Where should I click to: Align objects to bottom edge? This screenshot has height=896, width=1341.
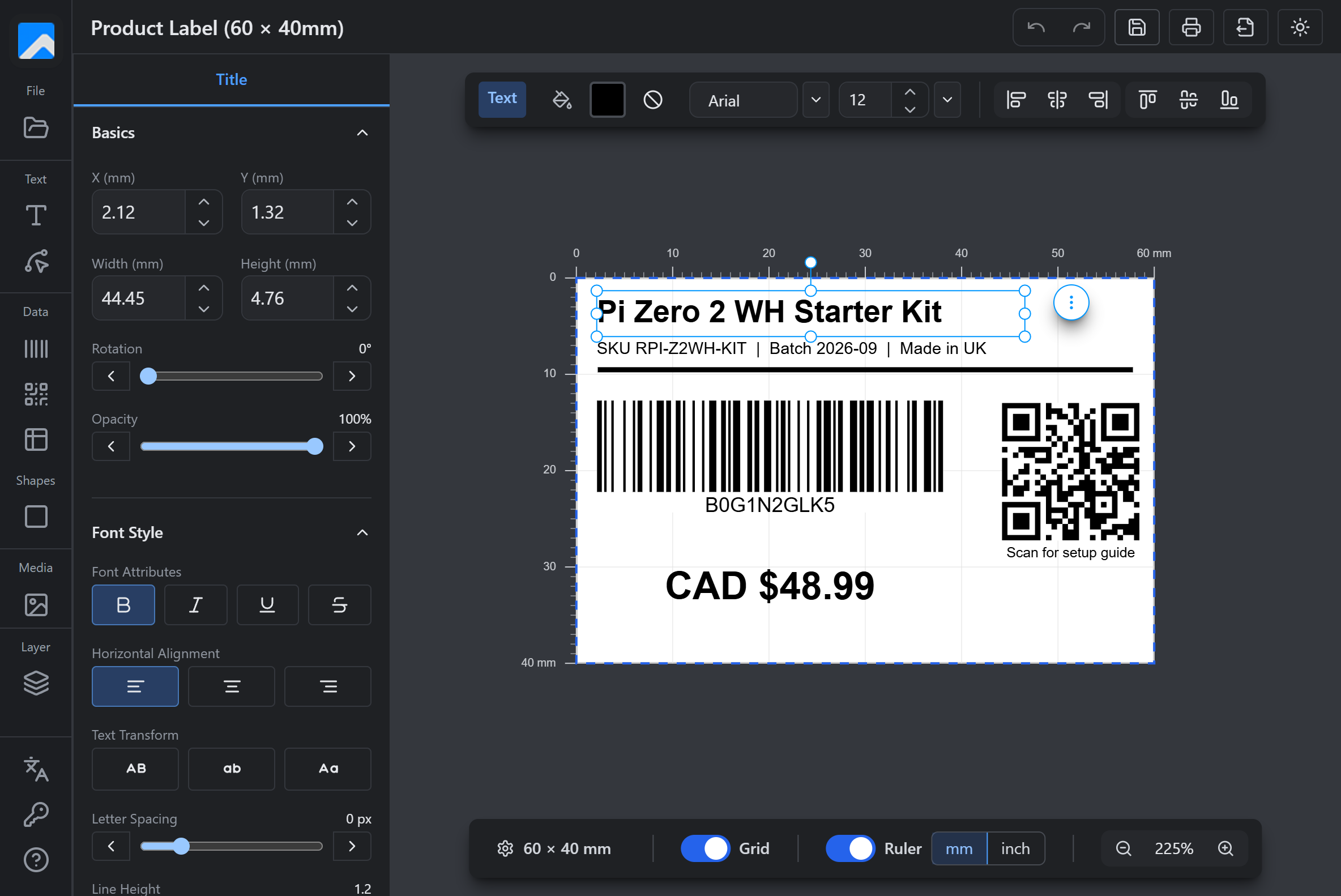[x=1229, y=100]
